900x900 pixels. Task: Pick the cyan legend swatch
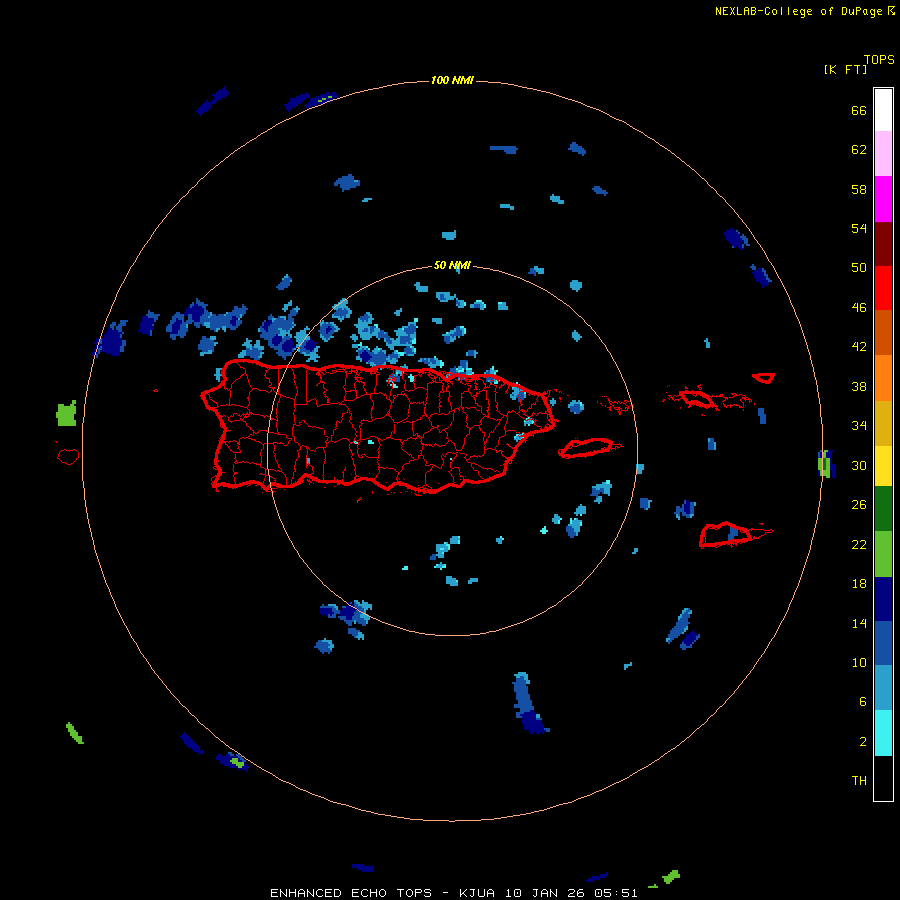tap(883, 733)
